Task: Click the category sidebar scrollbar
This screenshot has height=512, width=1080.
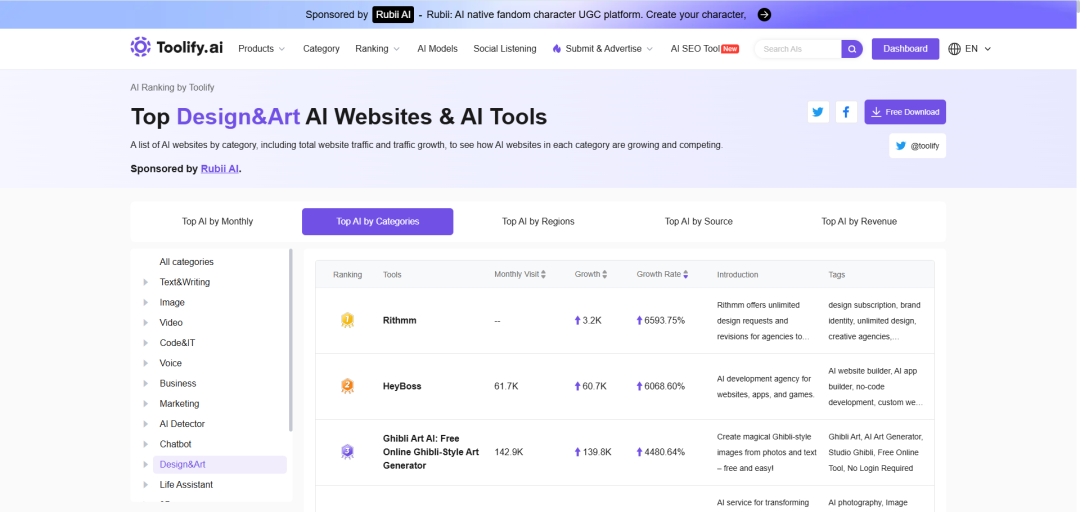Action: pyautogui.click(x=291, y=340)
